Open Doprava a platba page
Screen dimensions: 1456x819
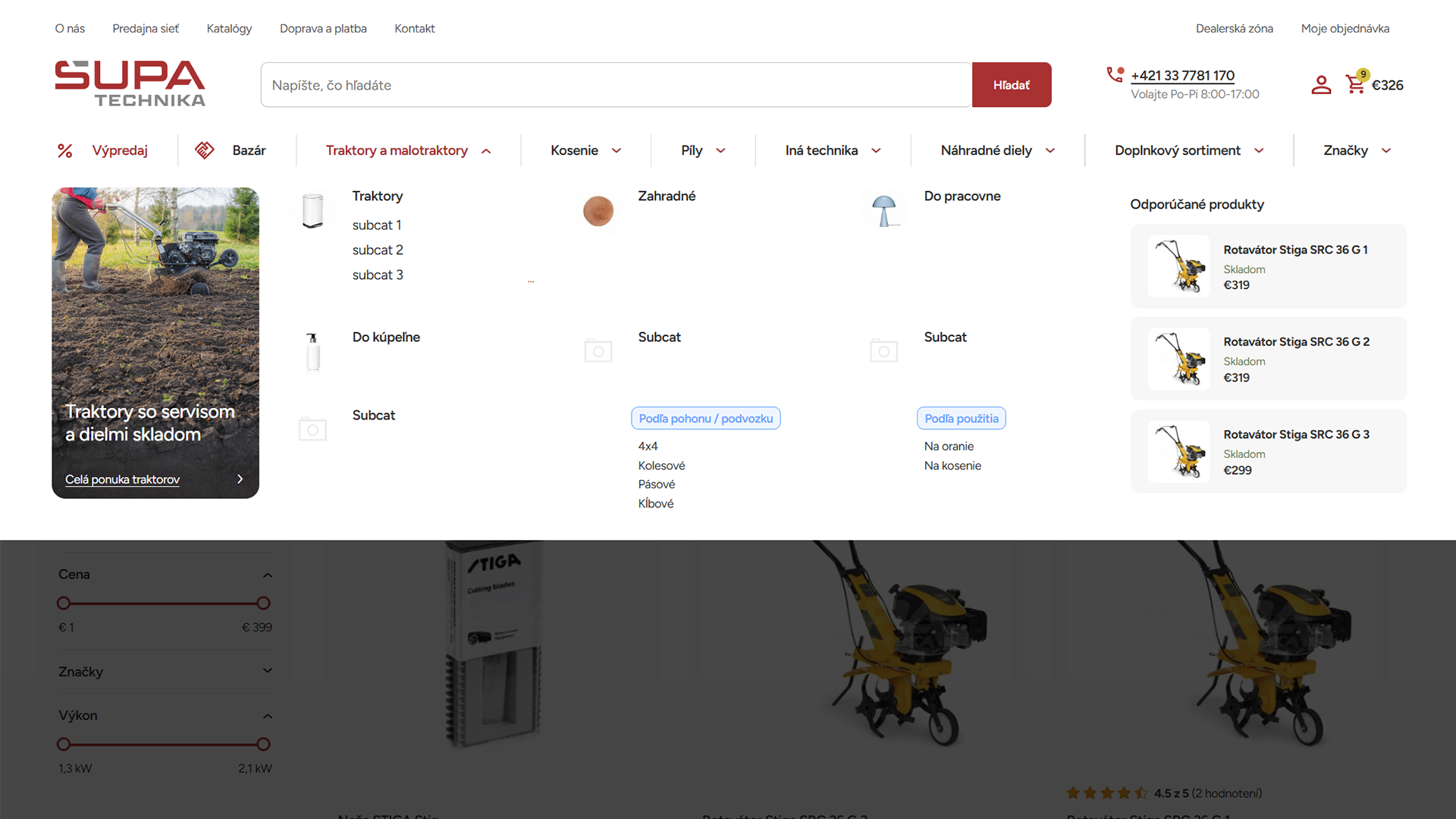(x=323, y=29)
